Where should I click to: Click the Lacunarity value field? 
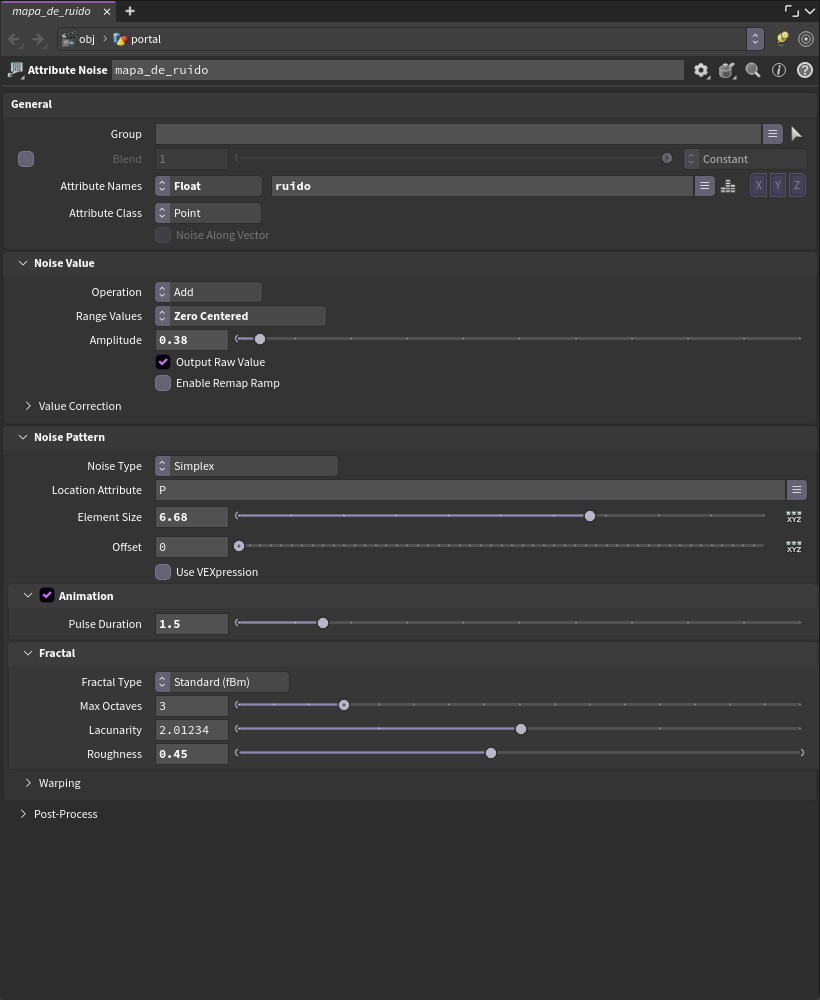coord(192,730)
